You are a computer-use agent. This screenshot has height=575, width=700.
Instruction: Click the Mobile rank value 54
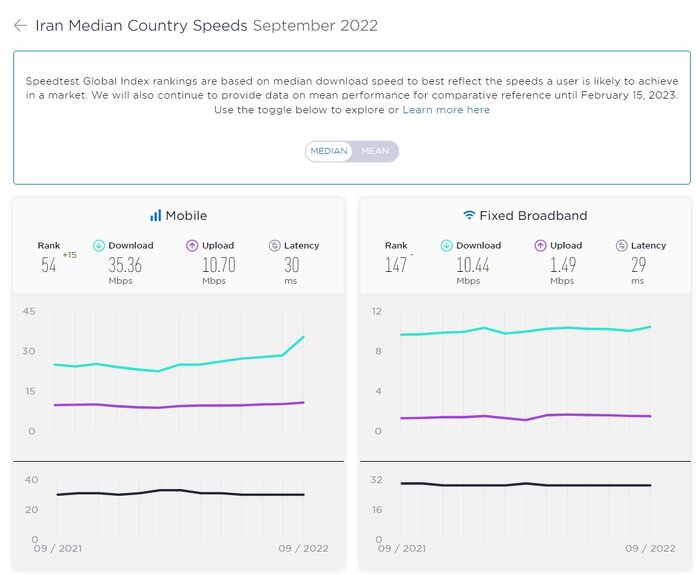tap(49, 265)
